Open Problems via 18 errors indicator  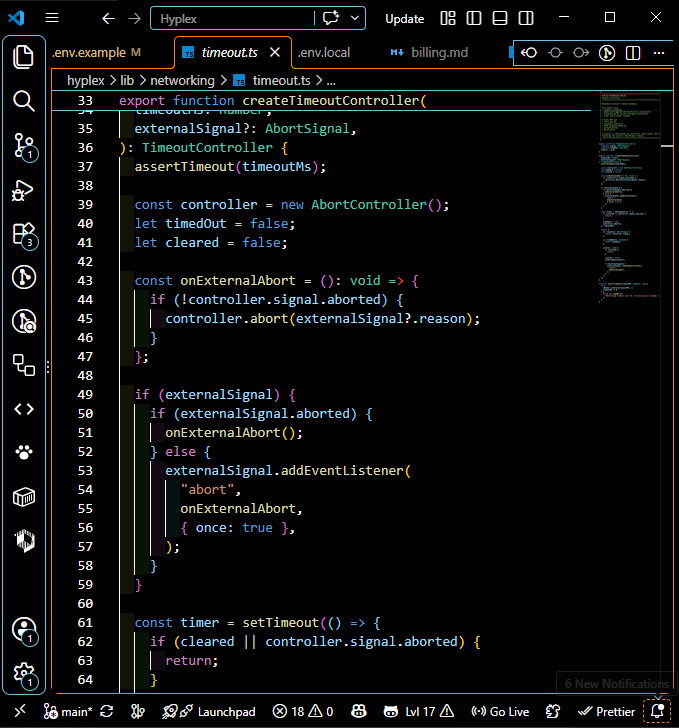tap(303, 711)
